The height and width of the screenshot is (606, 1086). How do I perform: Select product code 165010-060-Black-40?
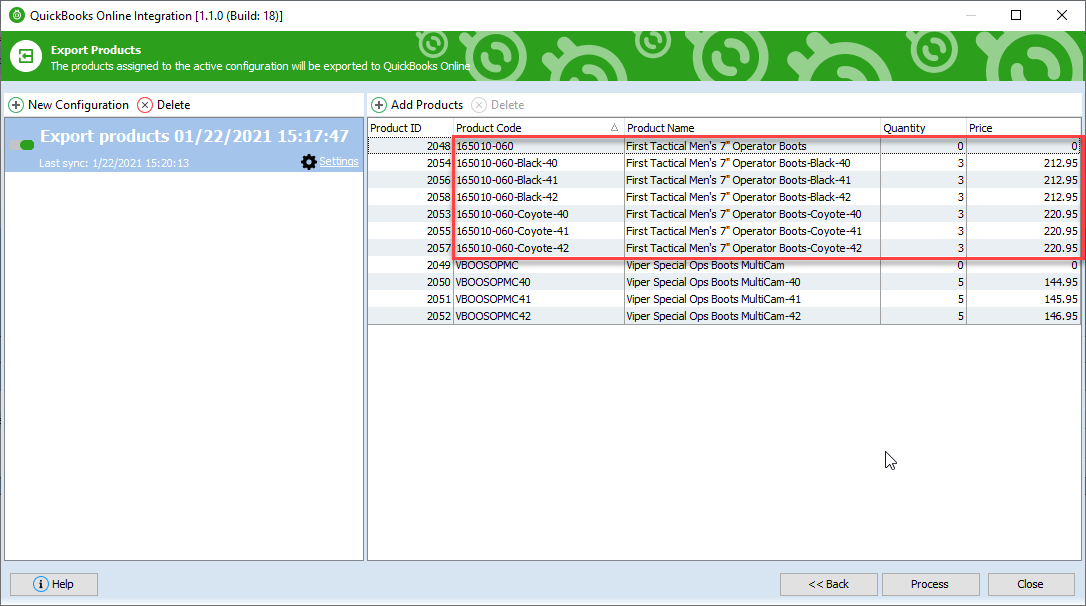506,163
